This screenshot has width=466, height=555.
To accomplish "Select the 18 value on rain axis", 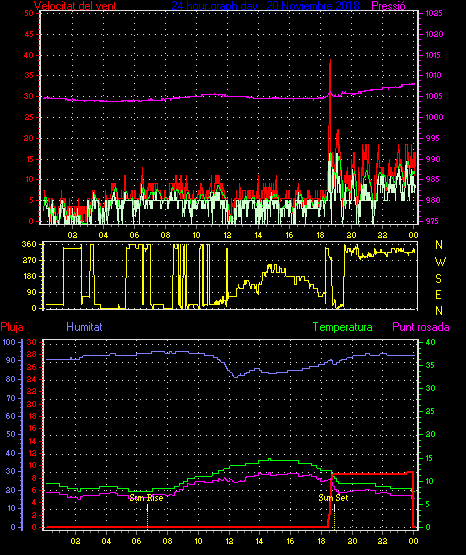I will [31, 416].
